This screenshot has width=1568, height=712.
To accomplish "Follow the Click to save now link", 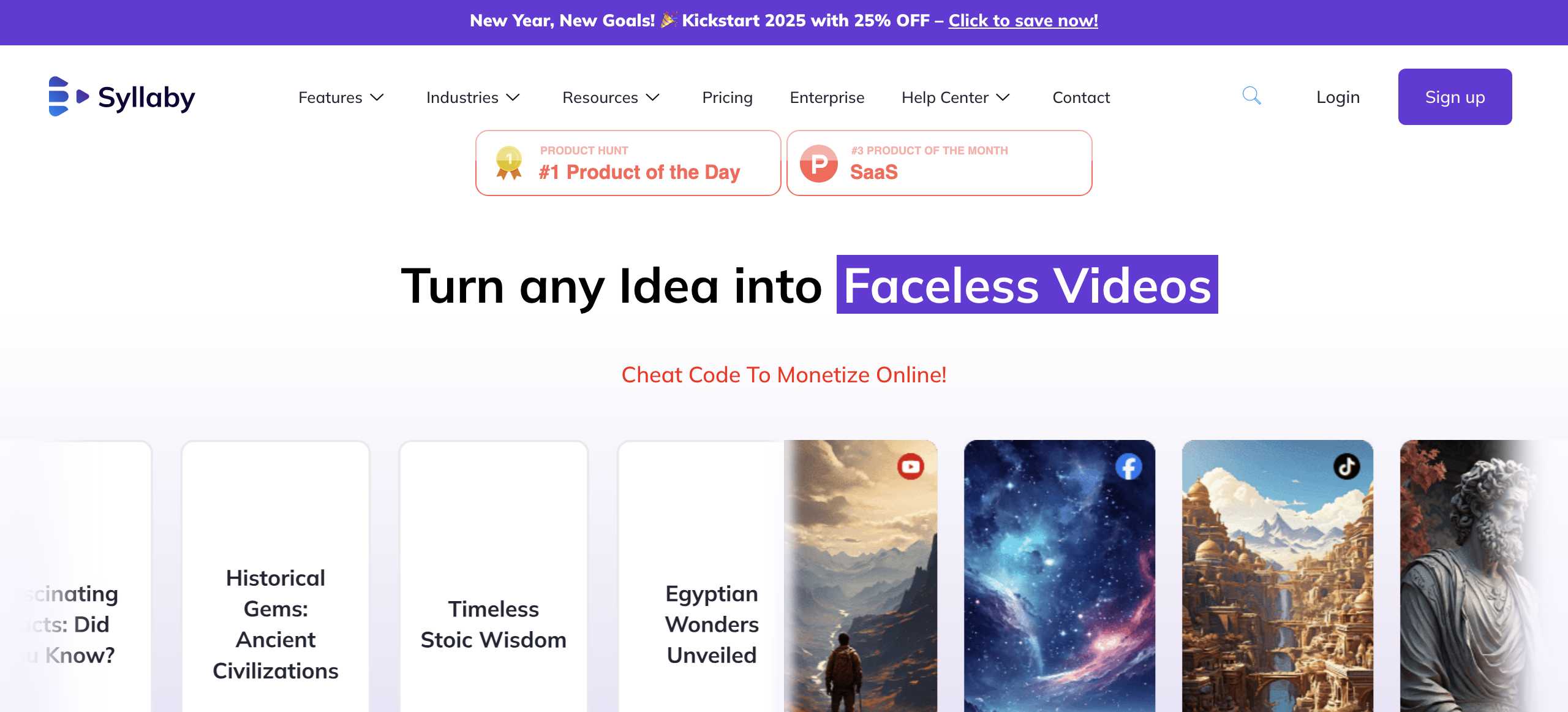I will 1023,20.
